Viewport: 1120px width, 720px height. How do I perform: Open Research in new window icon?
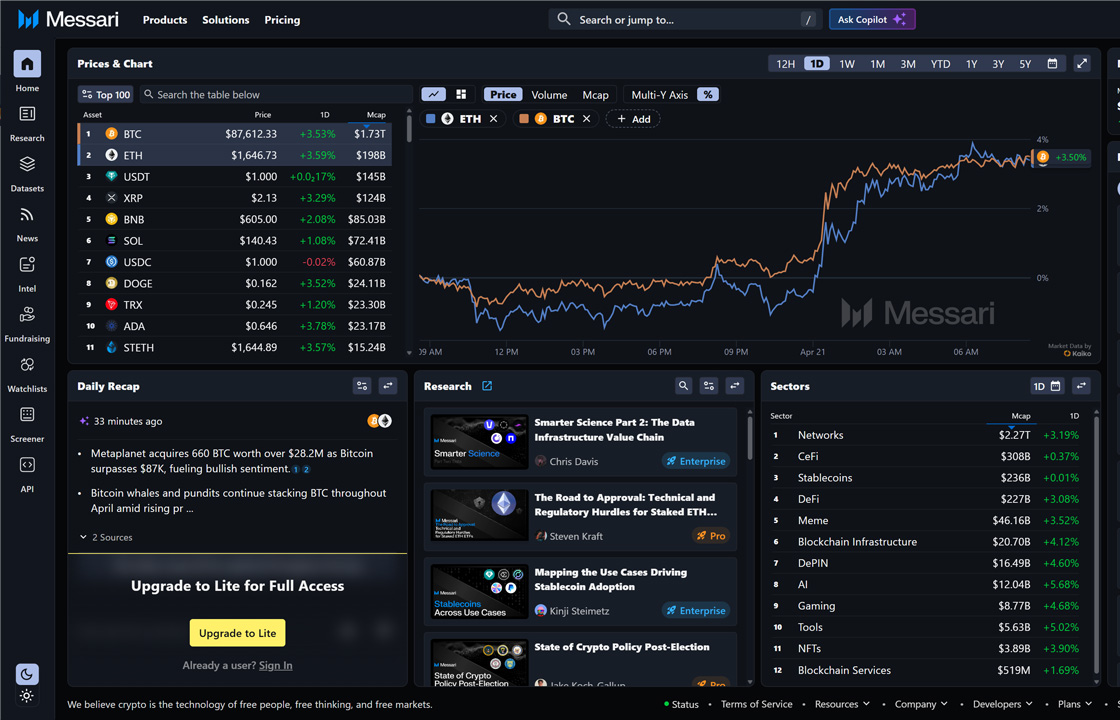[x=487, y=386]
